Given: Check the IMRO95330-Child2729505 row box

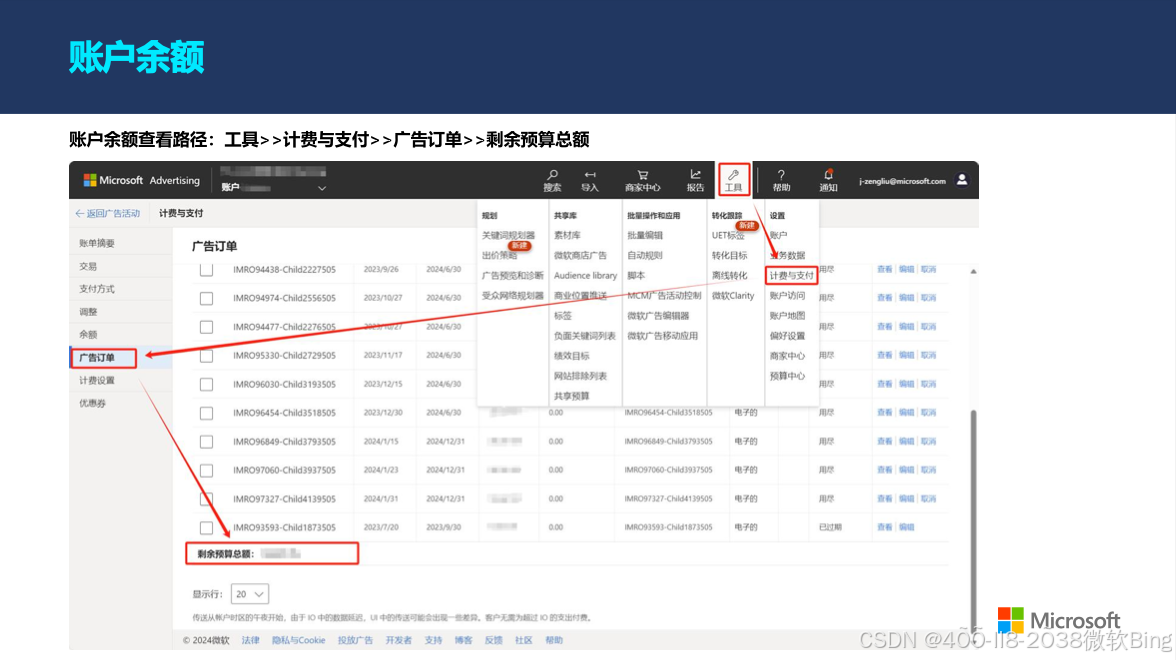Looking at the screenshot, I should 206,356.
